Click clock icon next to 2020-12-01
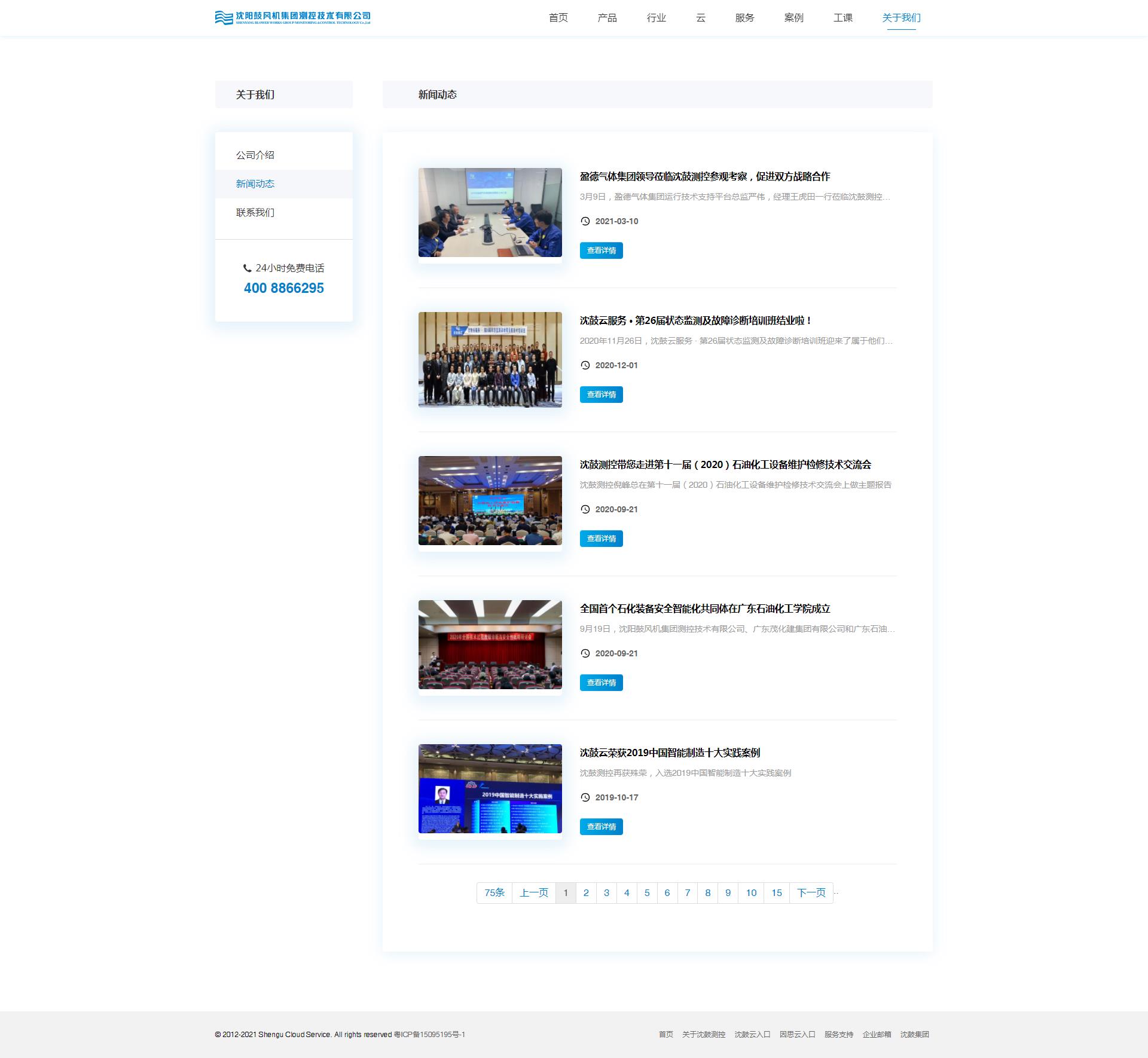1148x1058 pixels. point(585,365)
